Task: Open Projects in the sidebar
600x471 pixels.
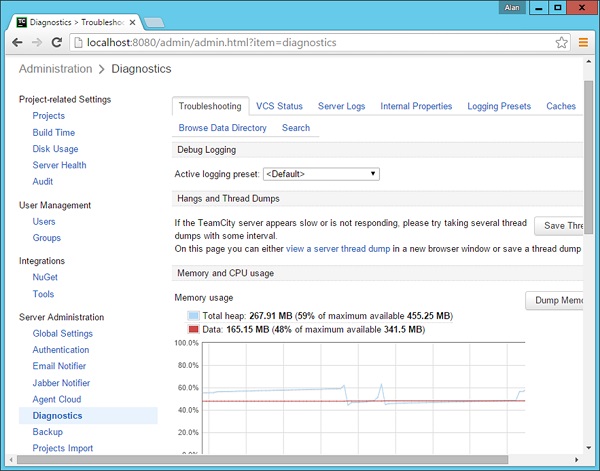Action: coord(49,116)
